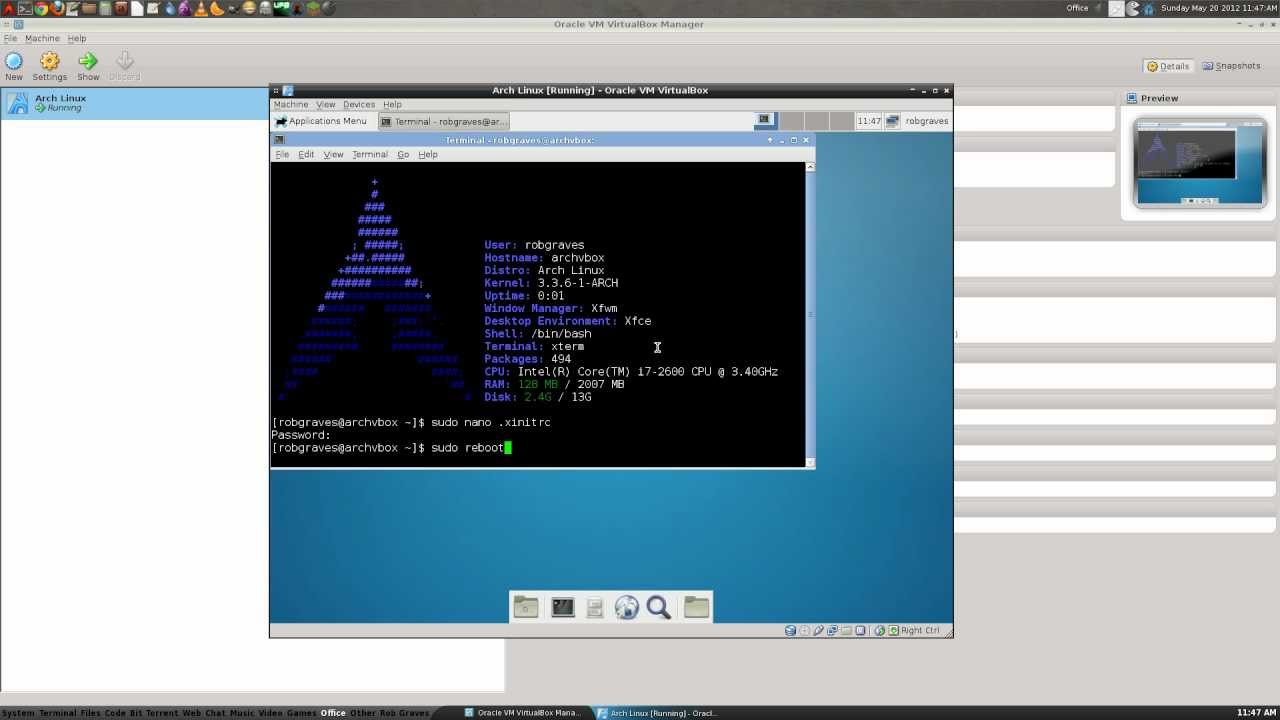Click the VM Preview thumbnail

[1199, 162]
